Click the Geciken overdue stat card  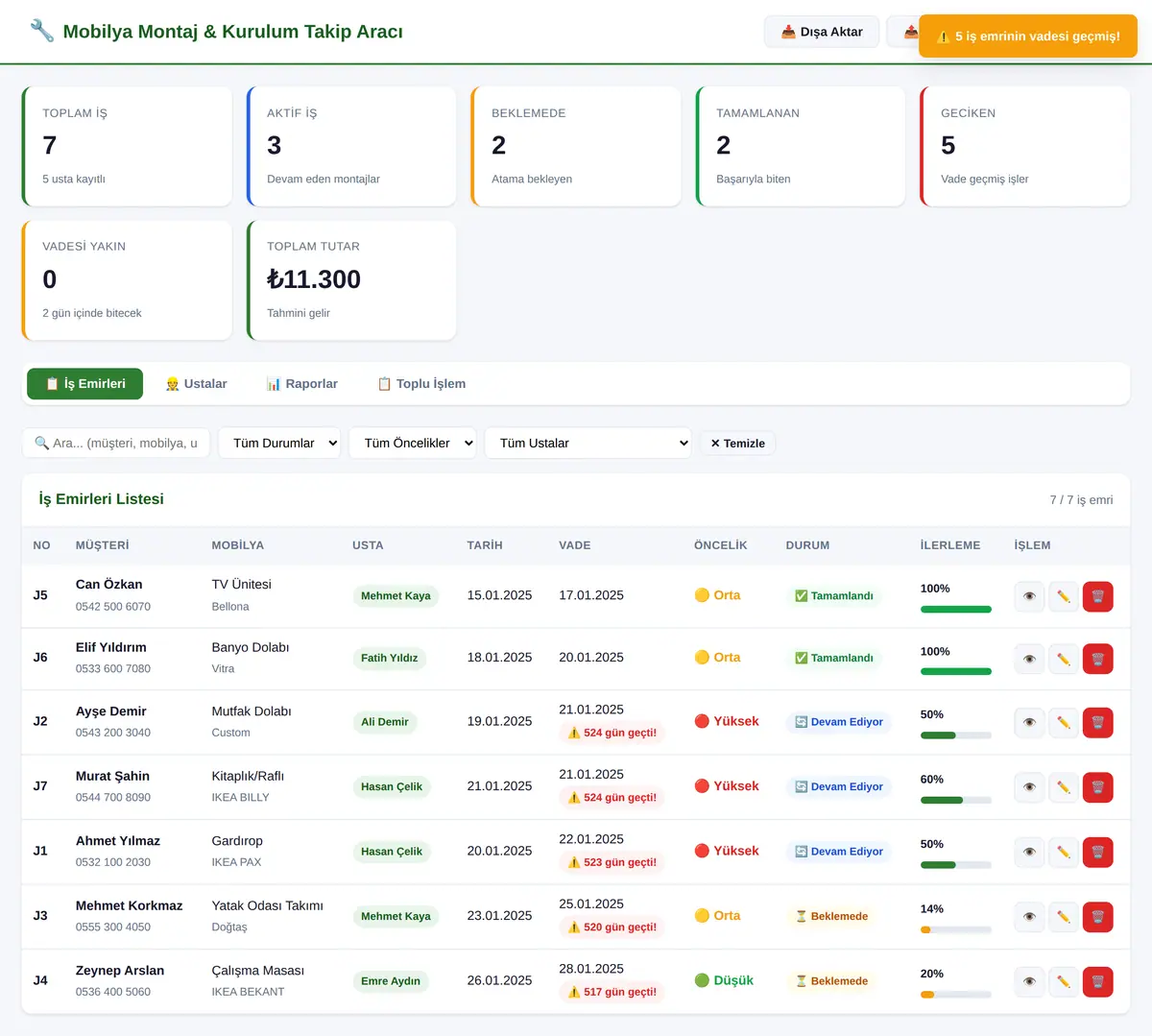1025,147
